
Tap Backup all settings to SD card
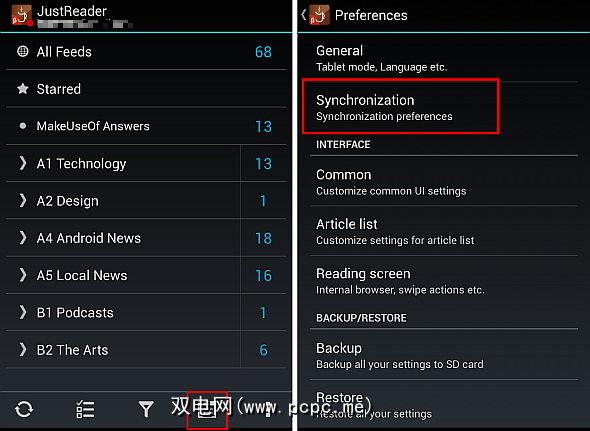444,355
